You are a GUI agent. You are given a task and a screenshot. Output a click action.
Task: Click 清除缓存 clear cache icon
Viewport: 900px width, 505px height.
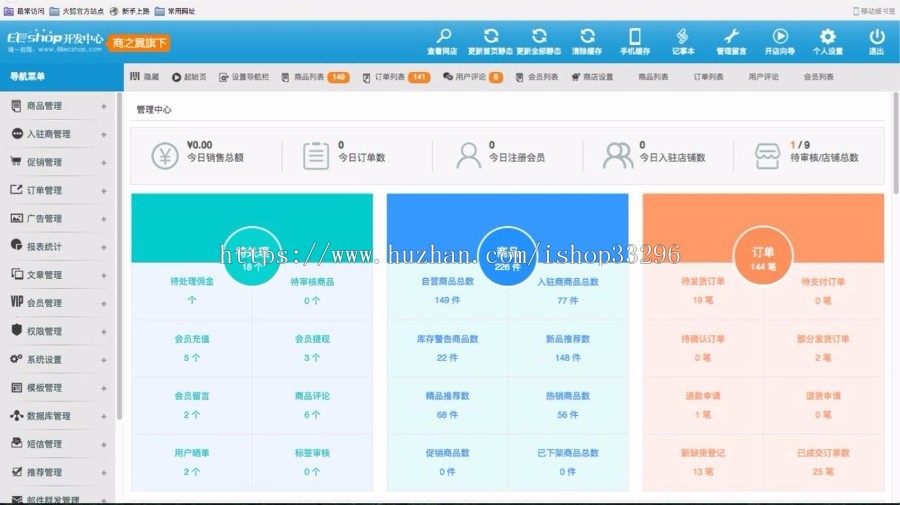pyautogui.click(x=587, y=36)
